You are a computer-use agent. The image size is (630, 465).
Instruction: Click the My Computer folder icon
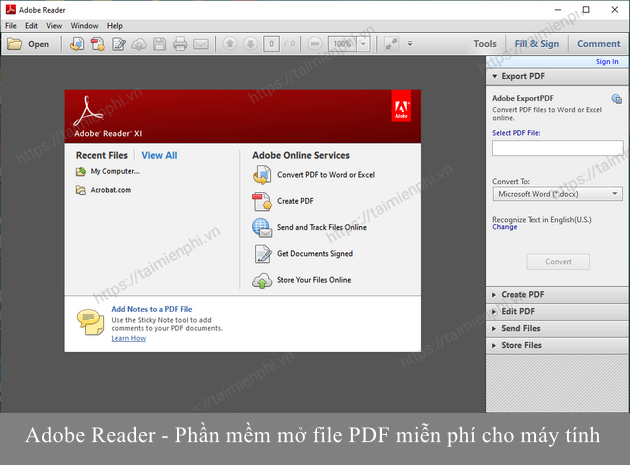[81, 172]
